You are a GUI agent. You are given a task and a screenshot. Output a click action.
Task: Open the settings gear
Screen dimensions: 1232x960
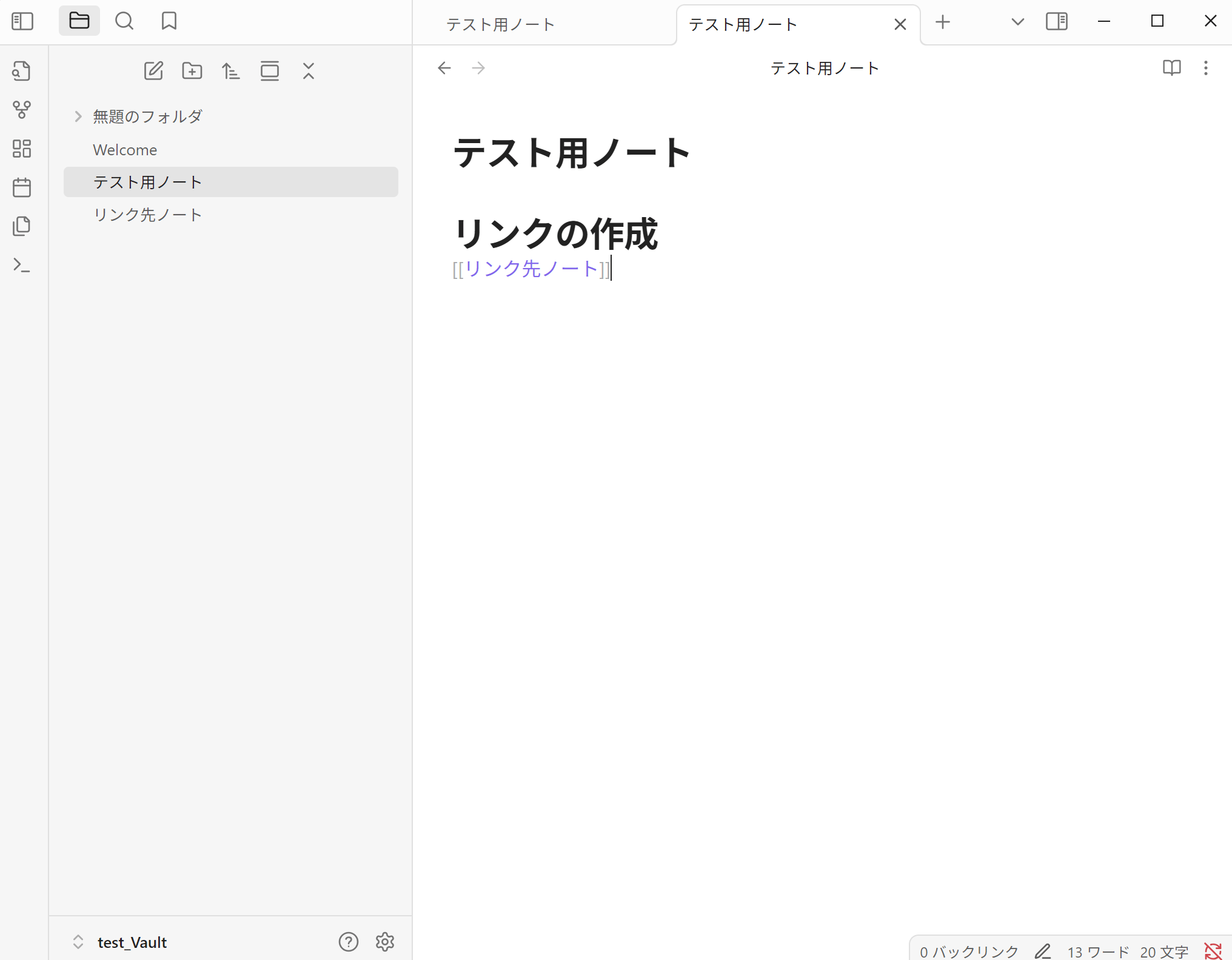385,942
